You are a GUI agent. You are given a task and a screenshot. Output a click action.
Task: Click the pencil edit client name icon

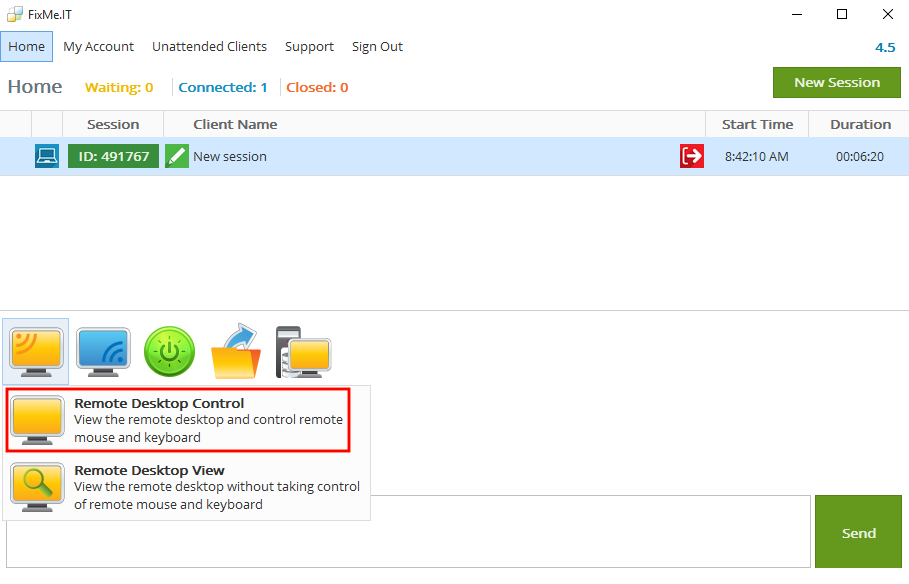click(177, 157)
